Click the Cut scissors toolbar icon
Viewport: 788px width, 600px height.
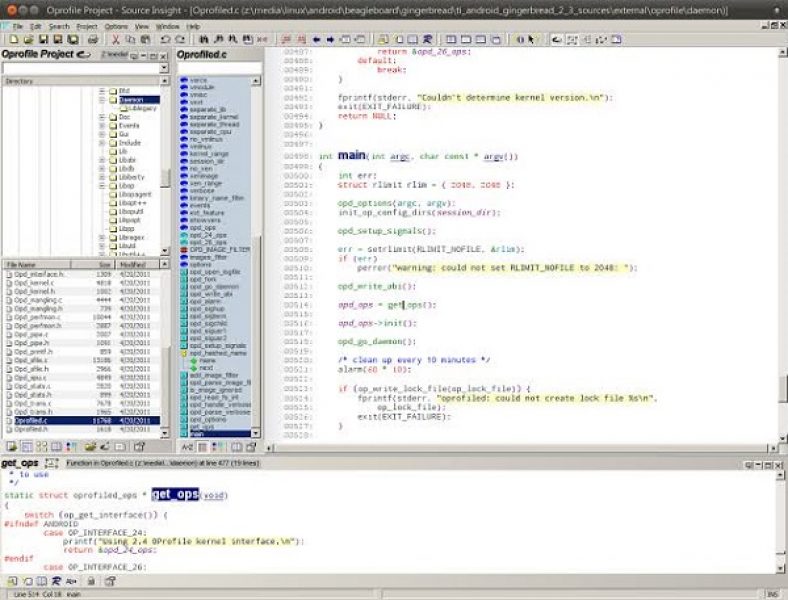coord(116,39)
